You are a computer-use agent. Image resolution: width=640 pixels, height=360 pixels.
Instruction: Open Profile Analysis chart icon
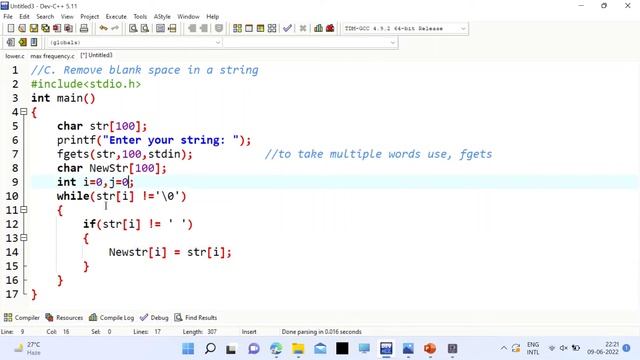pos(318,28)
